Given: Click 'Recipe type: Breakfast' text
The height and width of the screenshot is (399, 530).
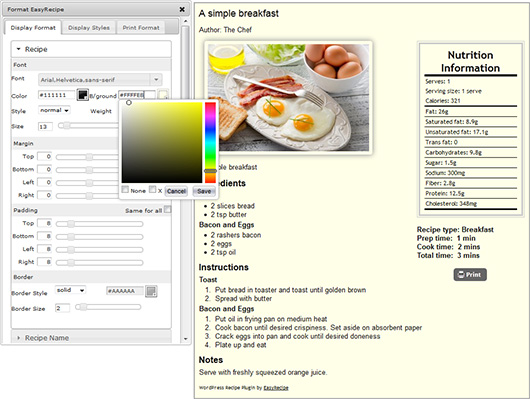Looking at the screenshot, I should click(455, 230).
